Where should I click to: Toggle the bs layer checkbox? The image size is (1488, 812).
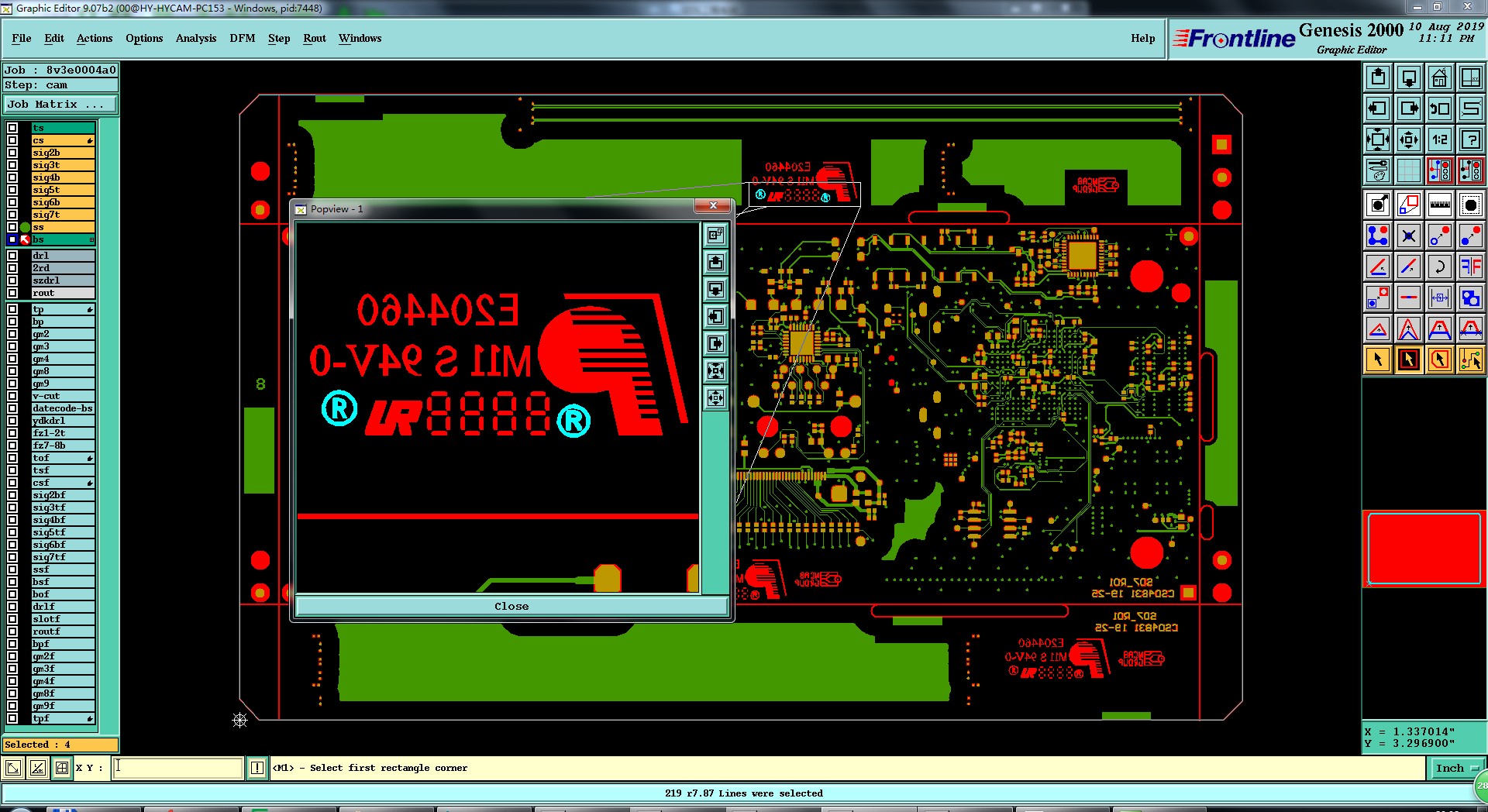(x=12, y=240)
